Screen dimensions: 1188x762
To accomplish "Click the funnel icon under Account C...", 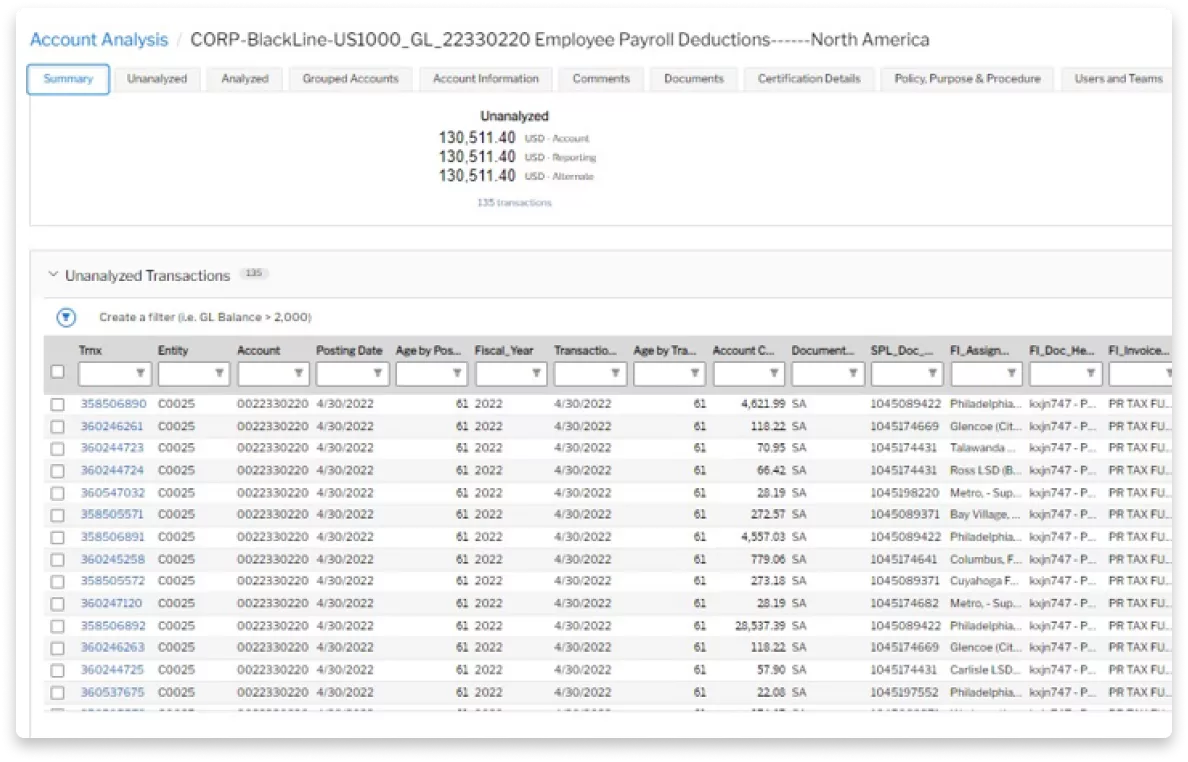I will [774, 373].
